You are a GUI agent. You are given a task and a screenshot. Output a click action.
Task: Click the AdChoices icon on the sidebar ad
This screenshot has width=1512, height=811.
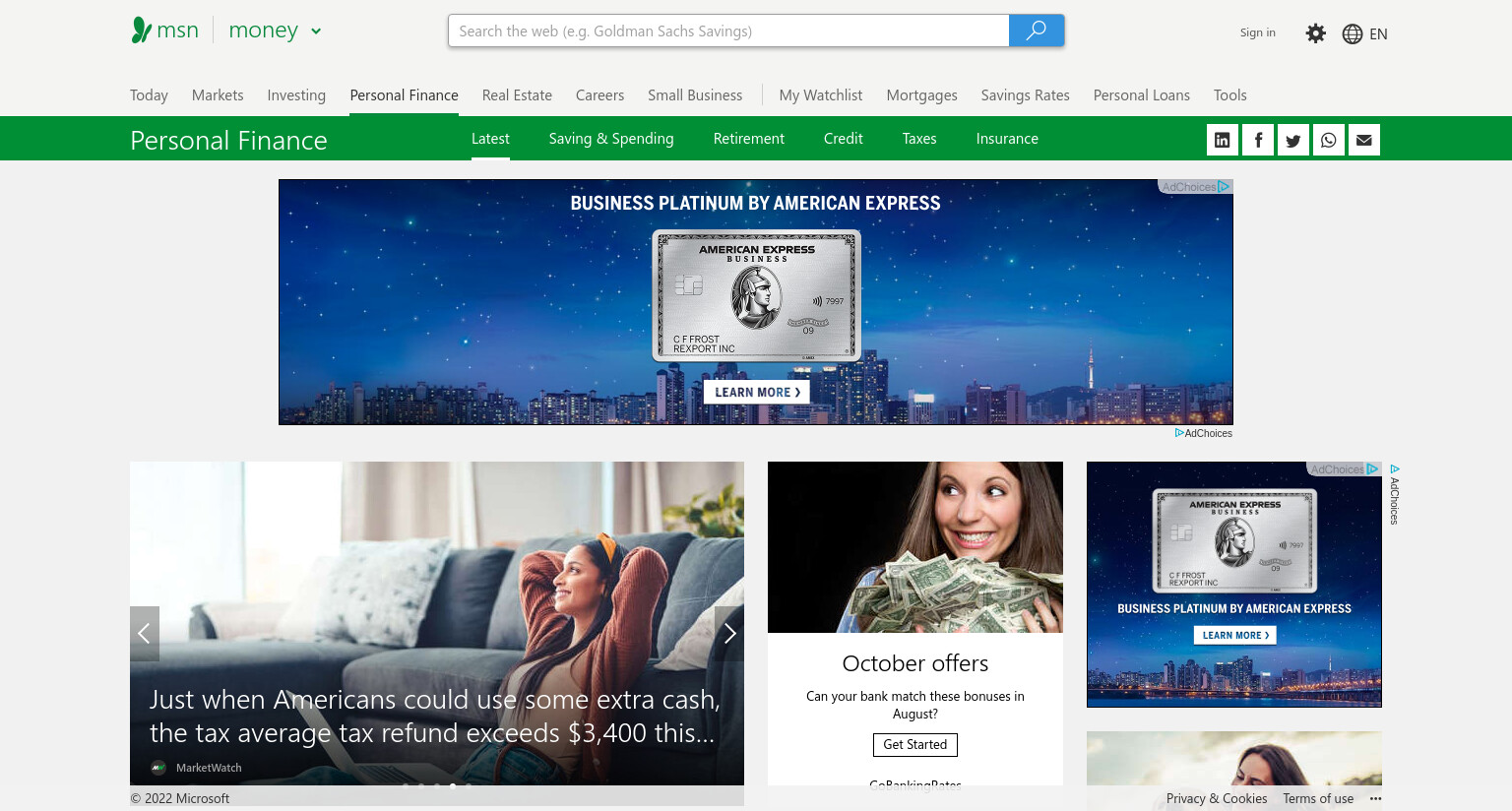click(1372, 469)
